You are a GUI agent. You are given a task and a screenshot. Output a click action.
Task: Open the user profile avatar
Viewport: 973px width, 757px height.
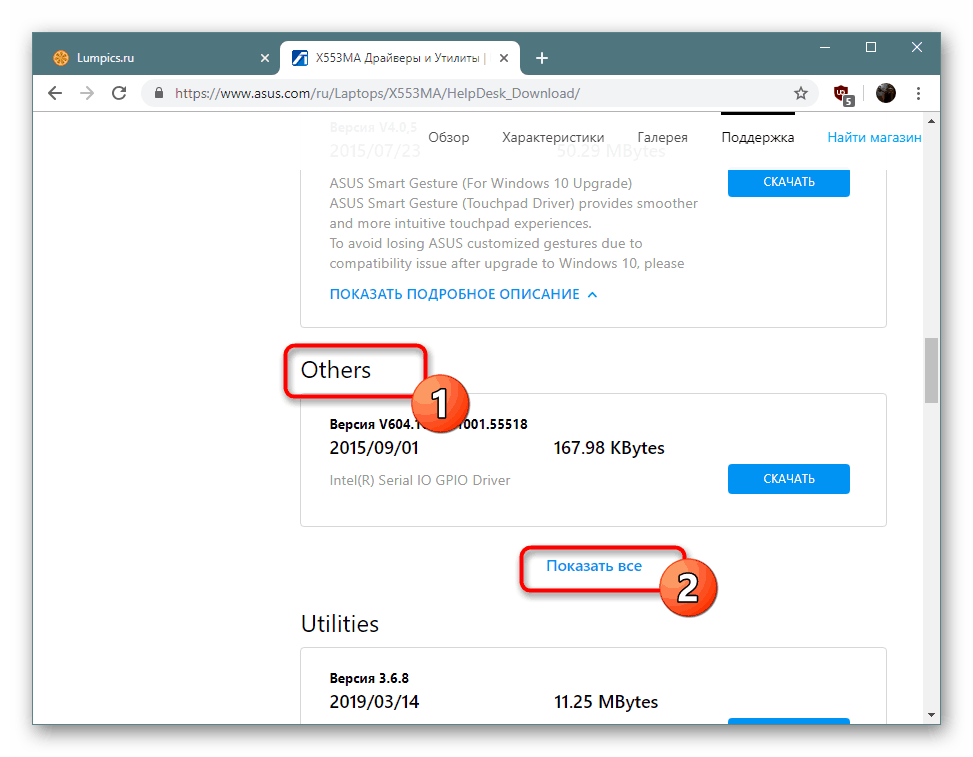point(886,93)
